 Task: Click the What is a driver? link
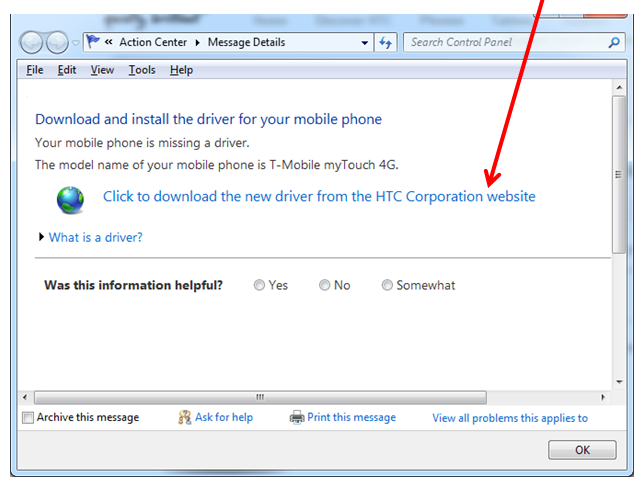[x=96, y=237]
